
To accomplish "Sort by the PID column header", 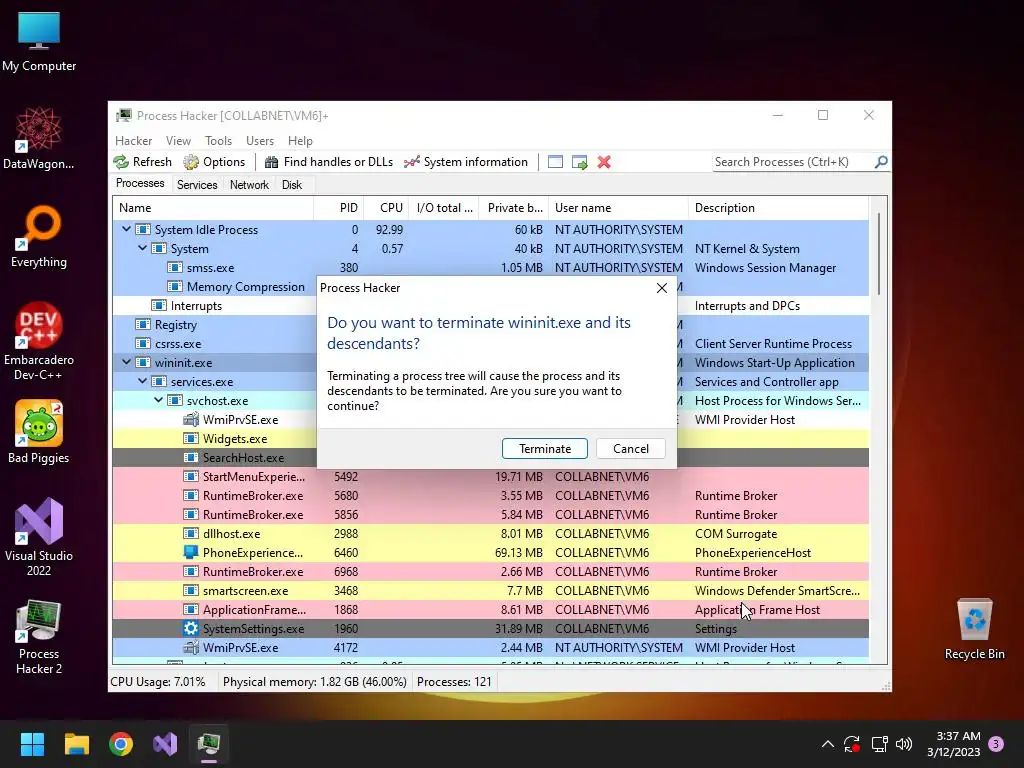I will [338, 208].
